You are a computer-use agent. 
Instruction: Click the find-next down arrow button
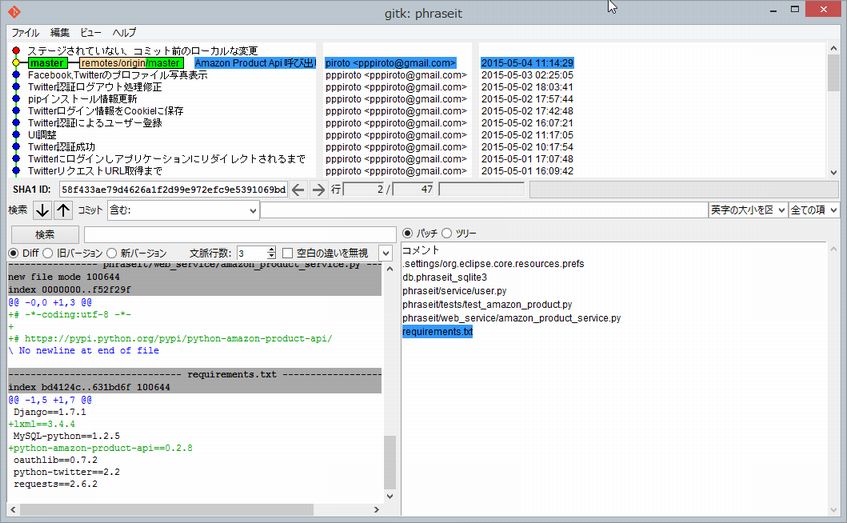pyautogui.click(x=42, y=210)
